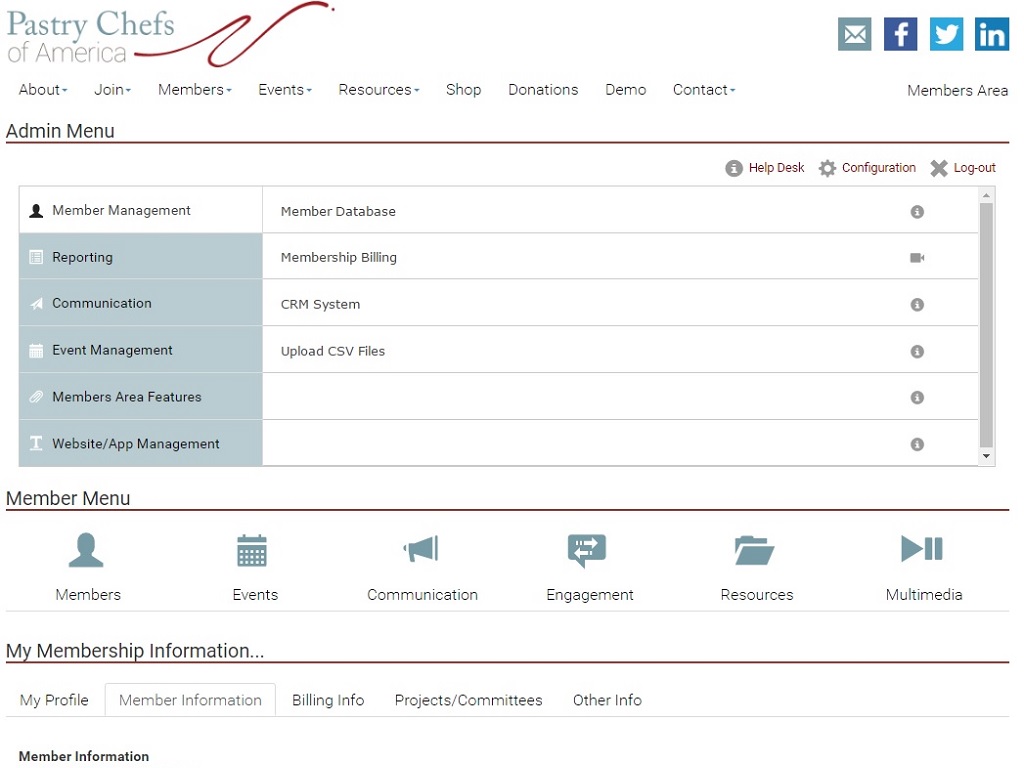Screen dimensions: 1024x768
Task: Select Reporting in the Admin Menu
Action: click(82, 257)
